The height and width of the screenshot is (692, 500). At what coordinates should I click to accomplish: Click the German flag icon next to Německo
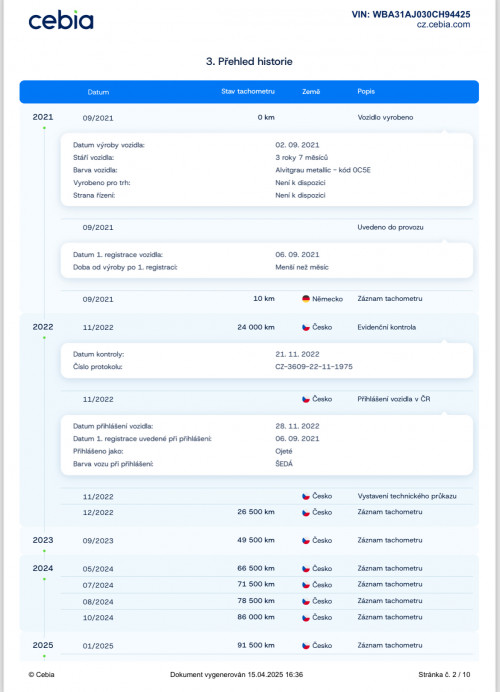(306, 299)
